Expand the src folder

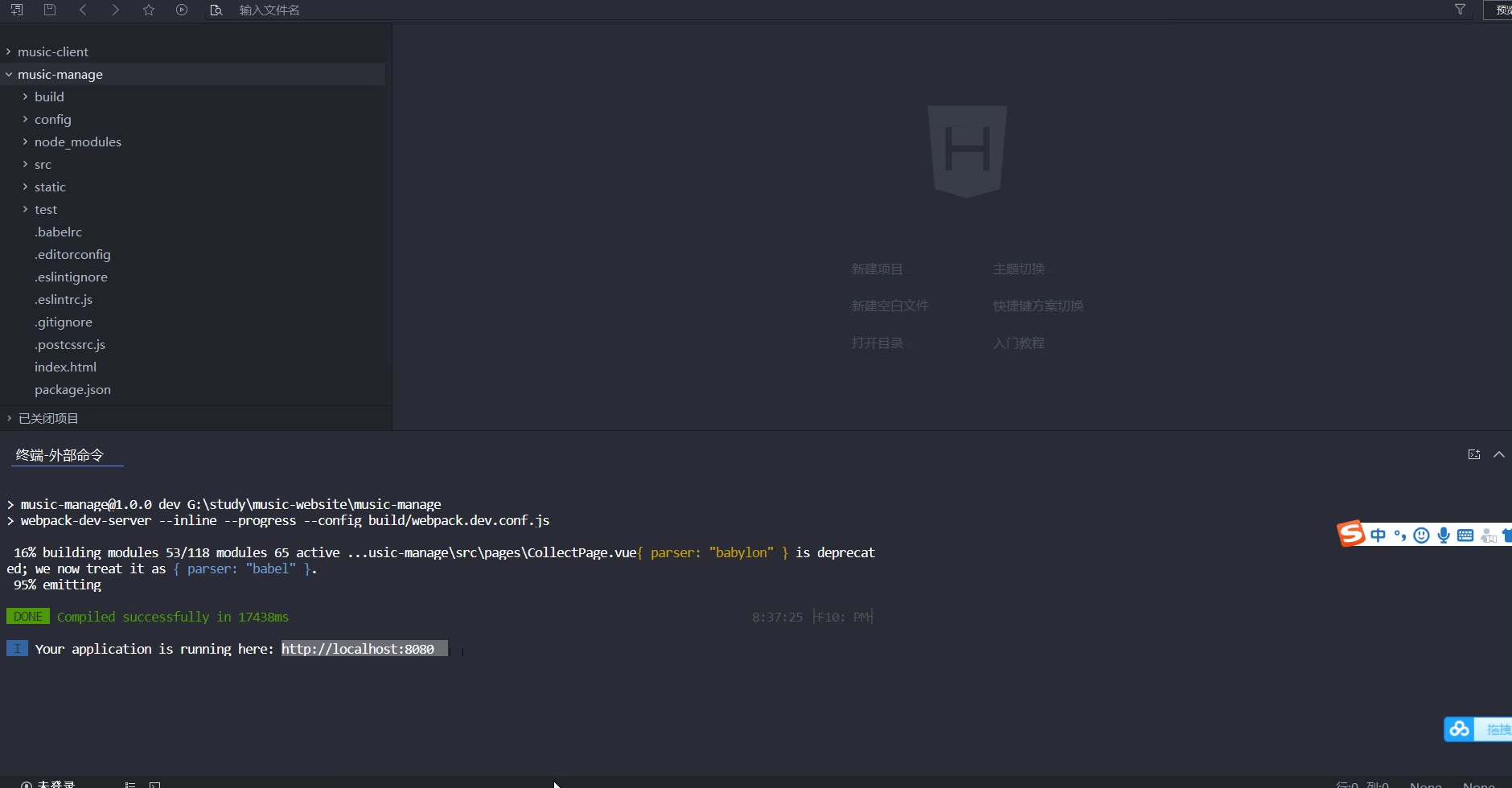[x=25, y=164]
